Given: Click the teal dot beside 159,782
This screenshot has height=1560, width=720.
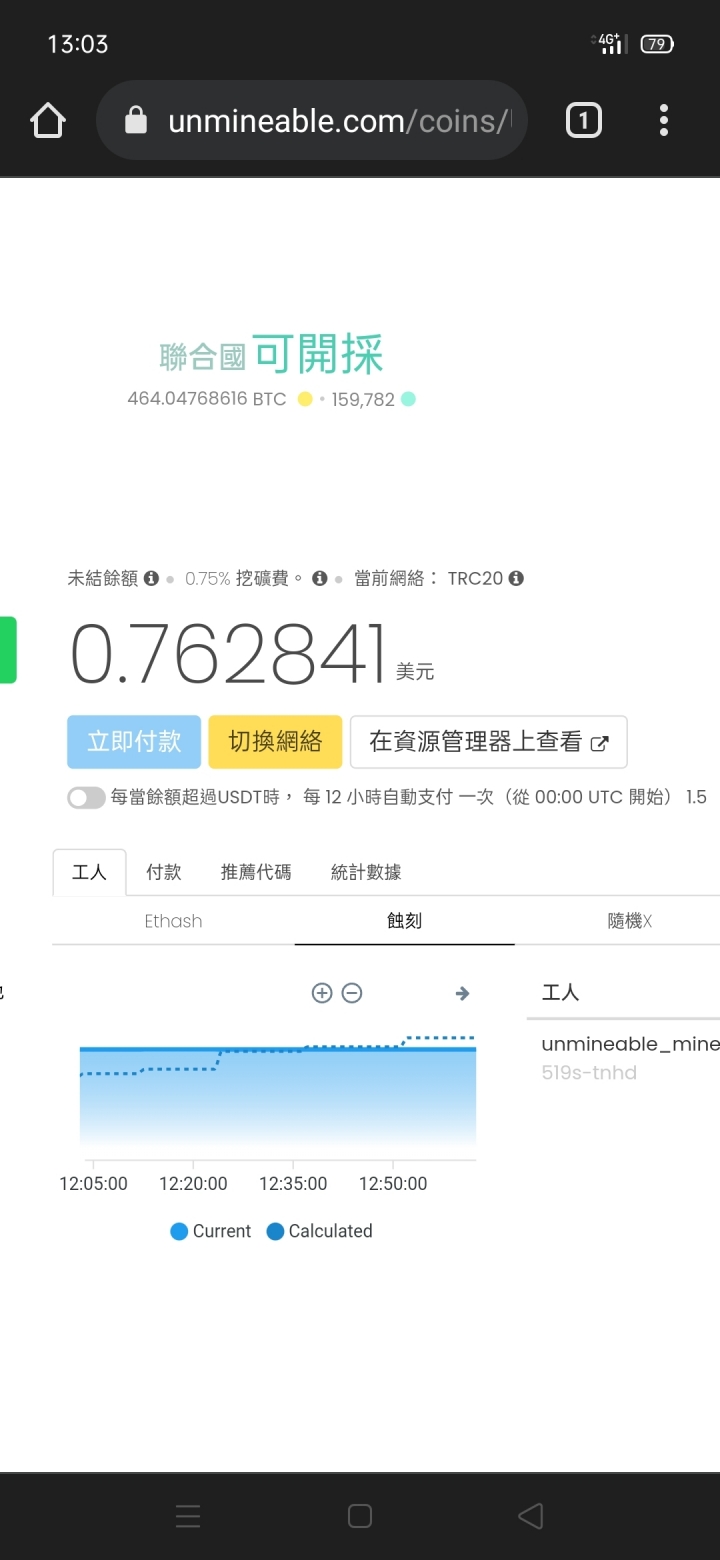Looking at the screenshot, I should tap(408, 399).
